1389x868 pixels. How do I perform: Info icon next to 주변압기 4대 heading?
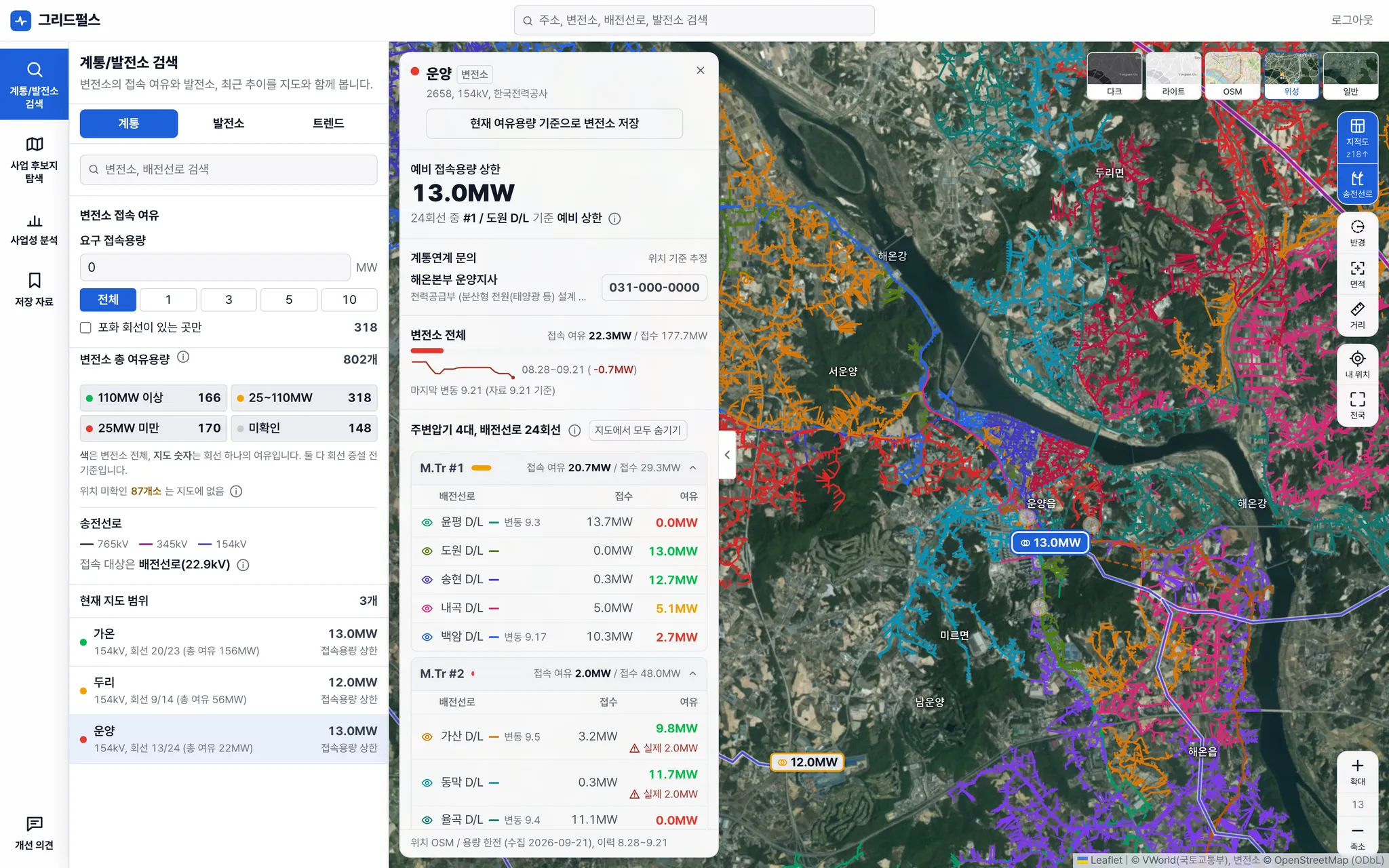574,430
